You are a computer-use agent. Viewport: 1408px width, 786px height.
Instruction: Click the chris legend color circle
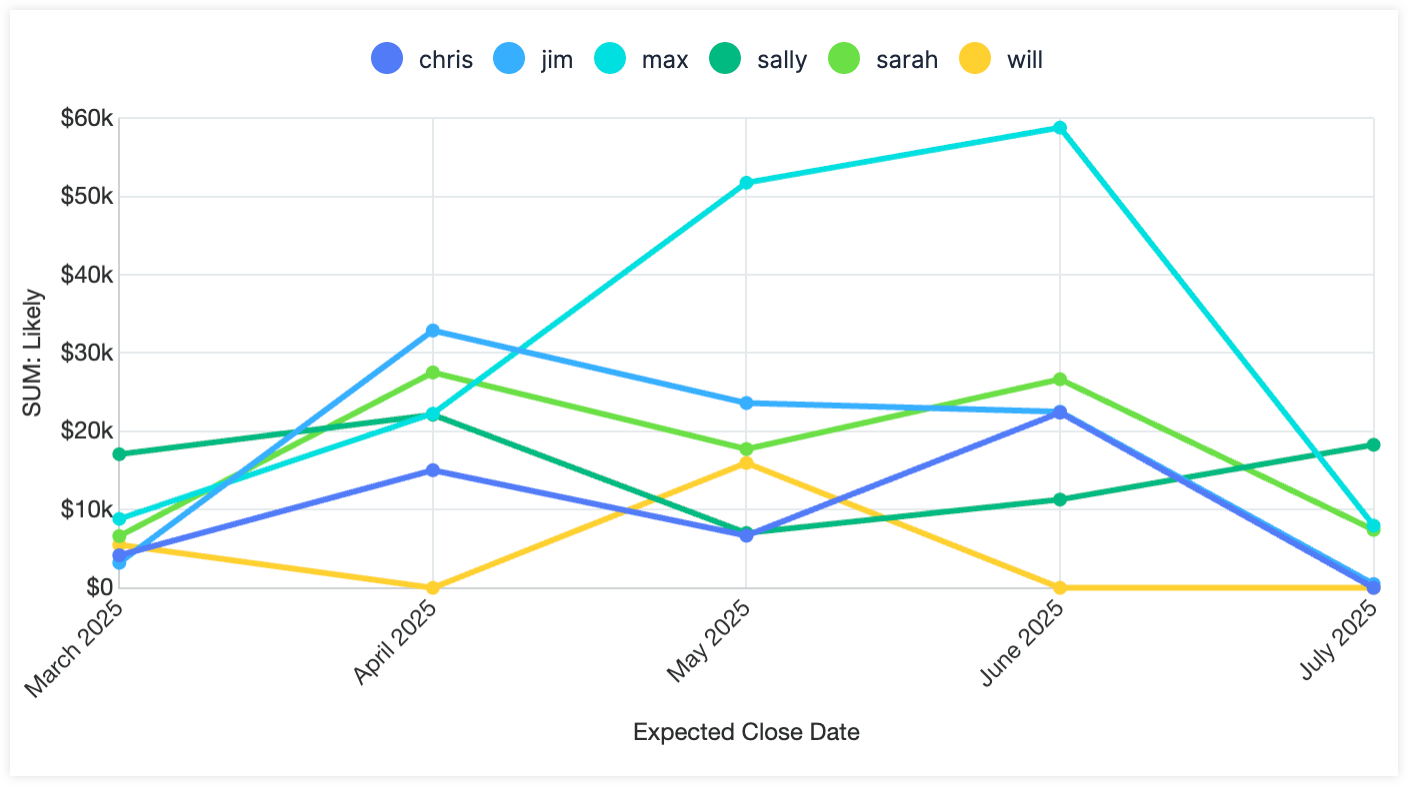point(387,59)
